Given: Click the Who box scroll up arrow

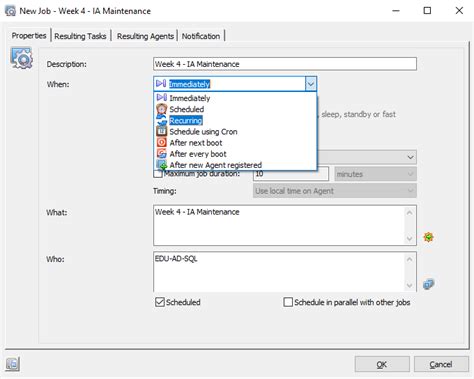Looking at the screenshot, I should (x=410, y=259).
